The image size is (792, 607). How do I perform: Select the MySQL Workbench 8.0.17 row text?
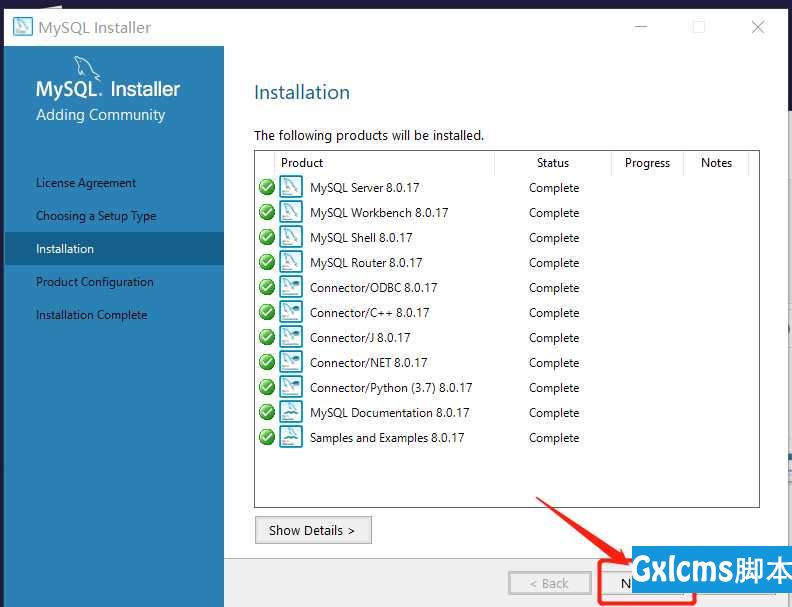(379, 213)
